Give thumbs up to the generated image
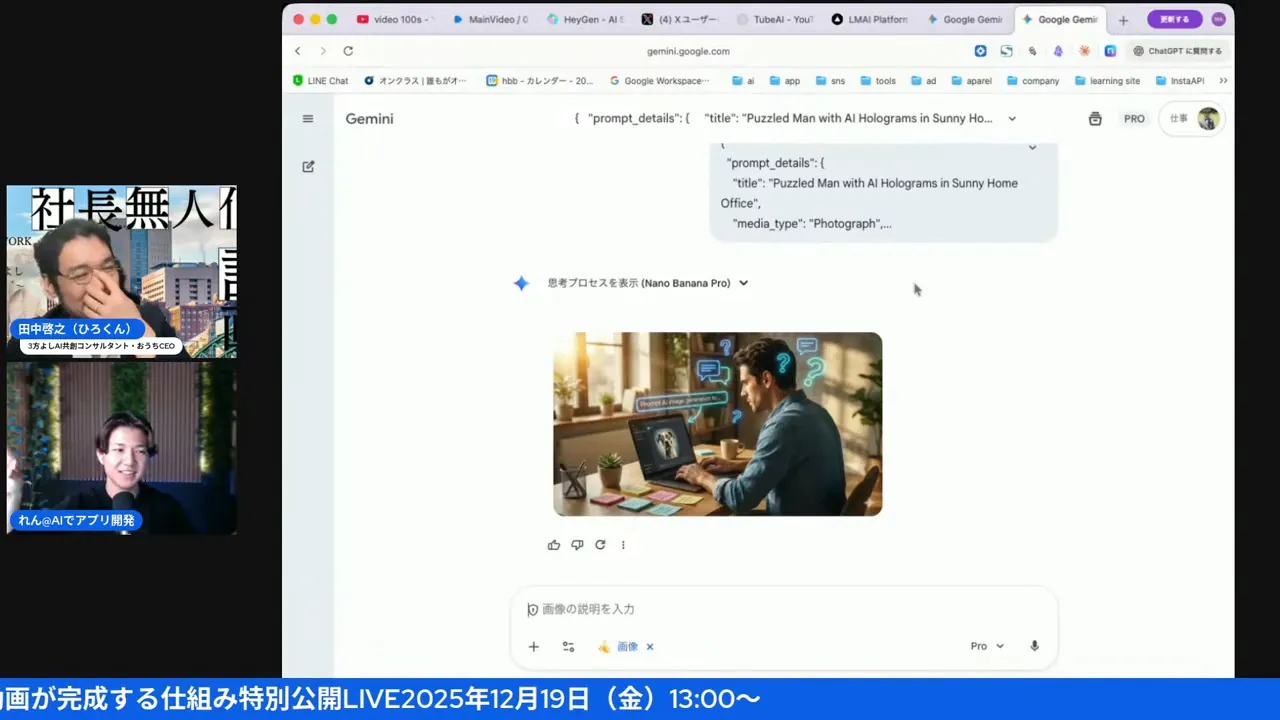This screenshot has width=1280, height=720. [x=553, y=544]
